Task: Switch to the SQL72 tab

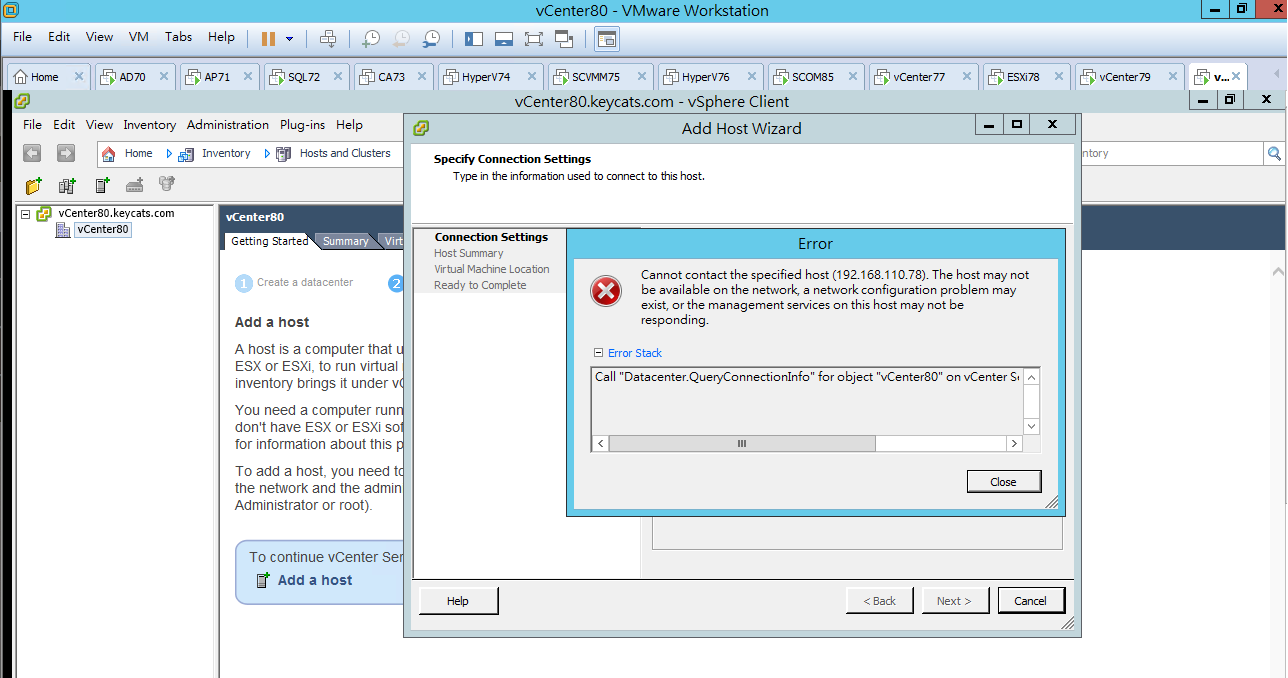Action: (304, 77)
